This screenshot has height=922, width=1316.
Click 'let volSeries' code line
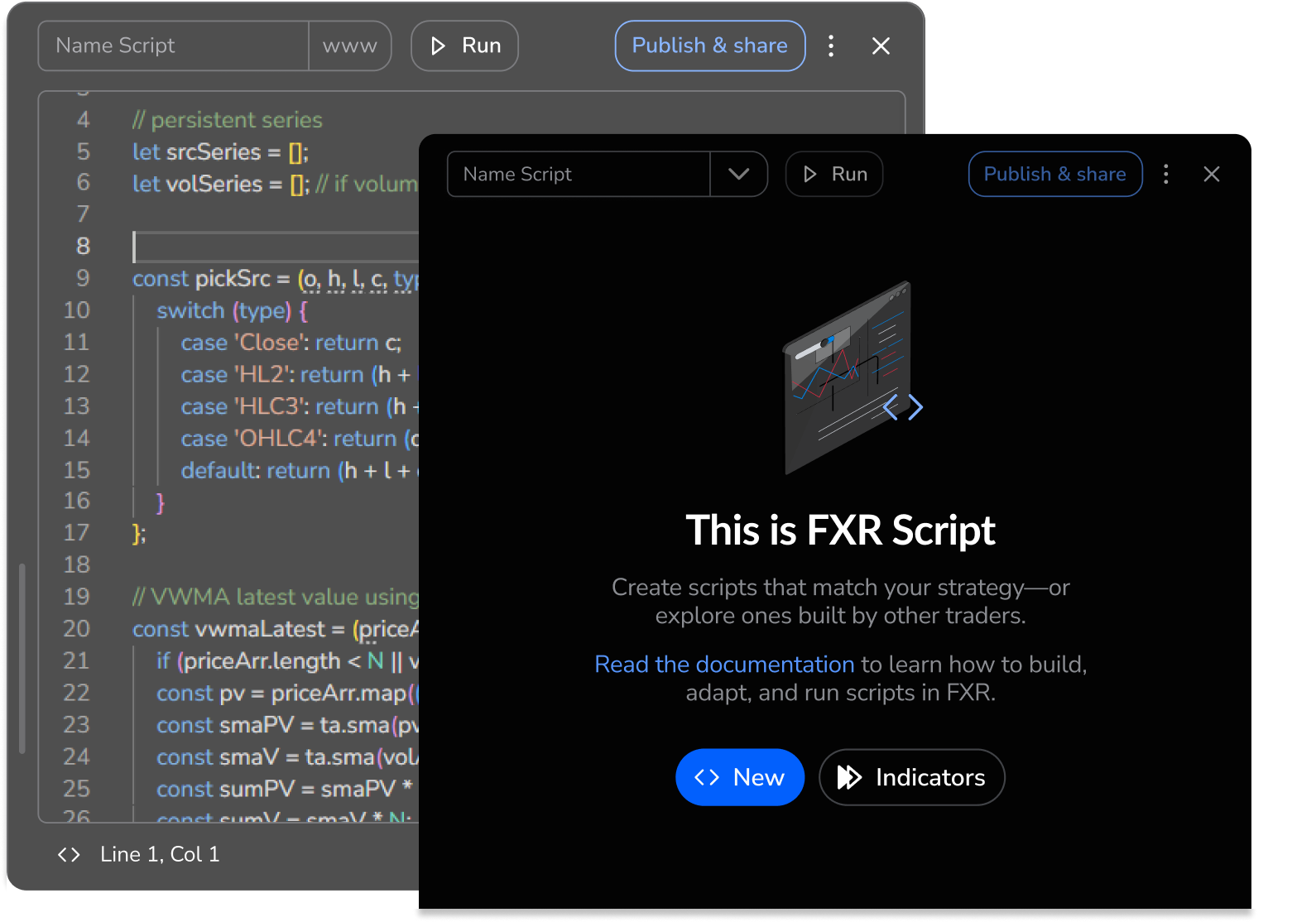coord(276,184)
